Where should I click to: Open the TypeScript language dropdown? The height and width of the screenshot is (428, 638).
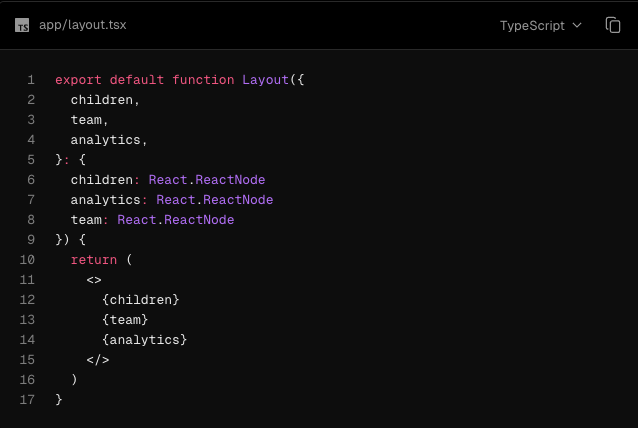540,25
